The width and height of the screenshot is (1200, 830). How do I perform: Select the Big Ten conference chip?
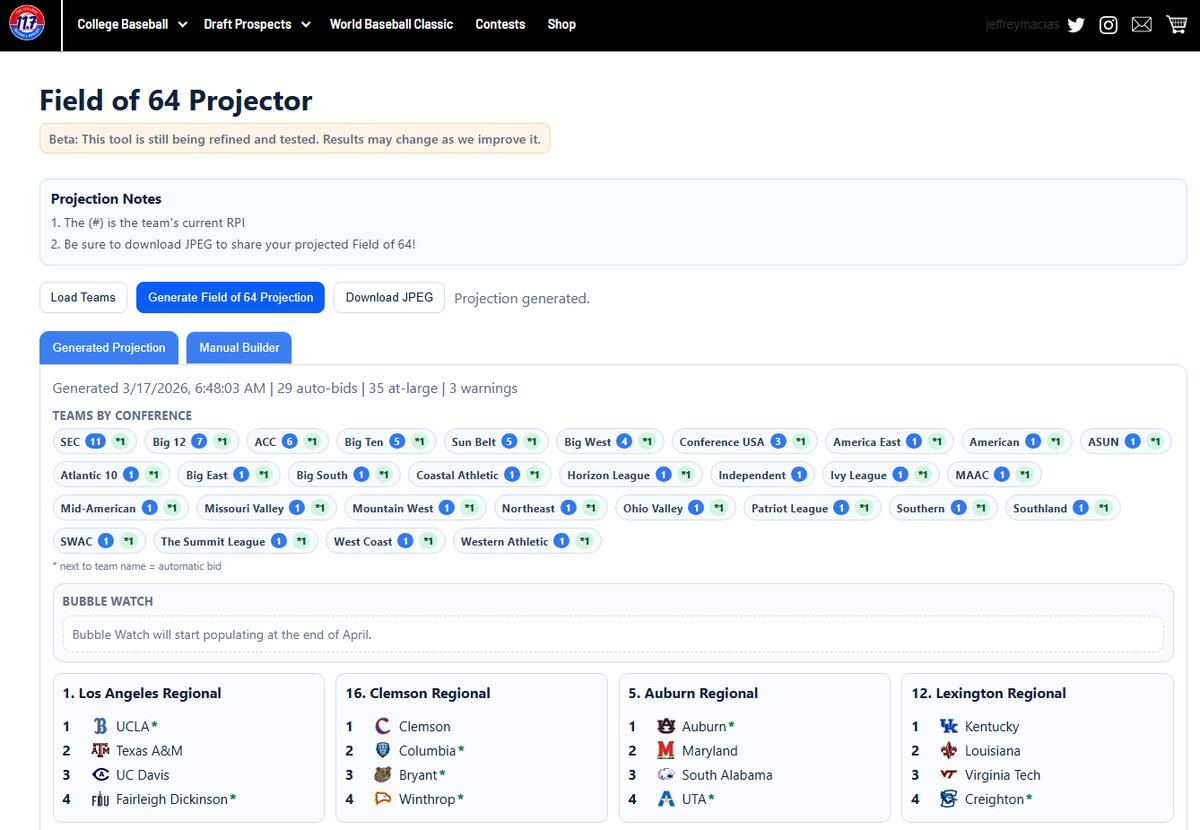click(x=386, y=441)
